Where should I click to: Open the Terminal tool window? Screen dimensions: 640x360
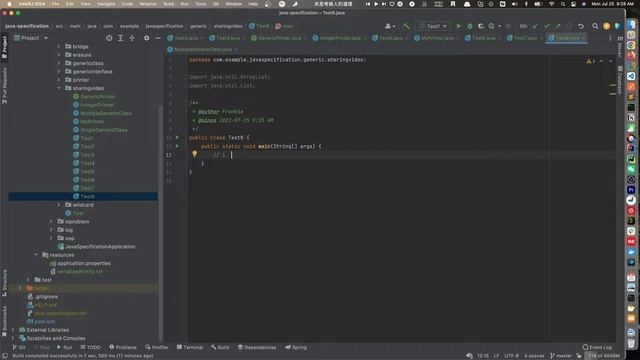click(x=190, y=347)
